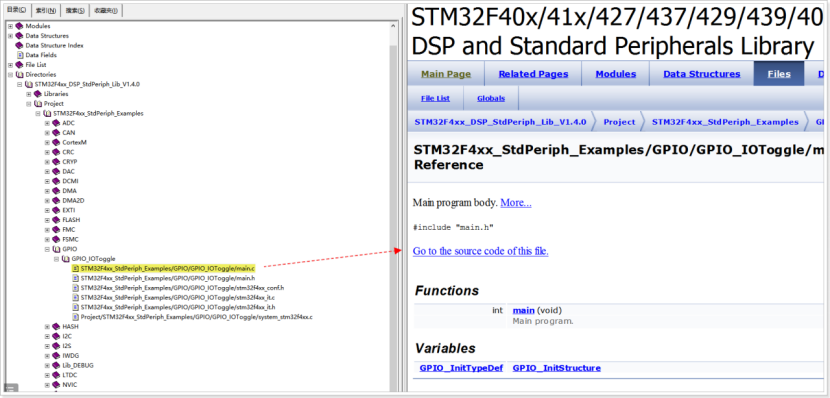Expand the I2C tree node

pyautogui.click(x=47, y=336)
